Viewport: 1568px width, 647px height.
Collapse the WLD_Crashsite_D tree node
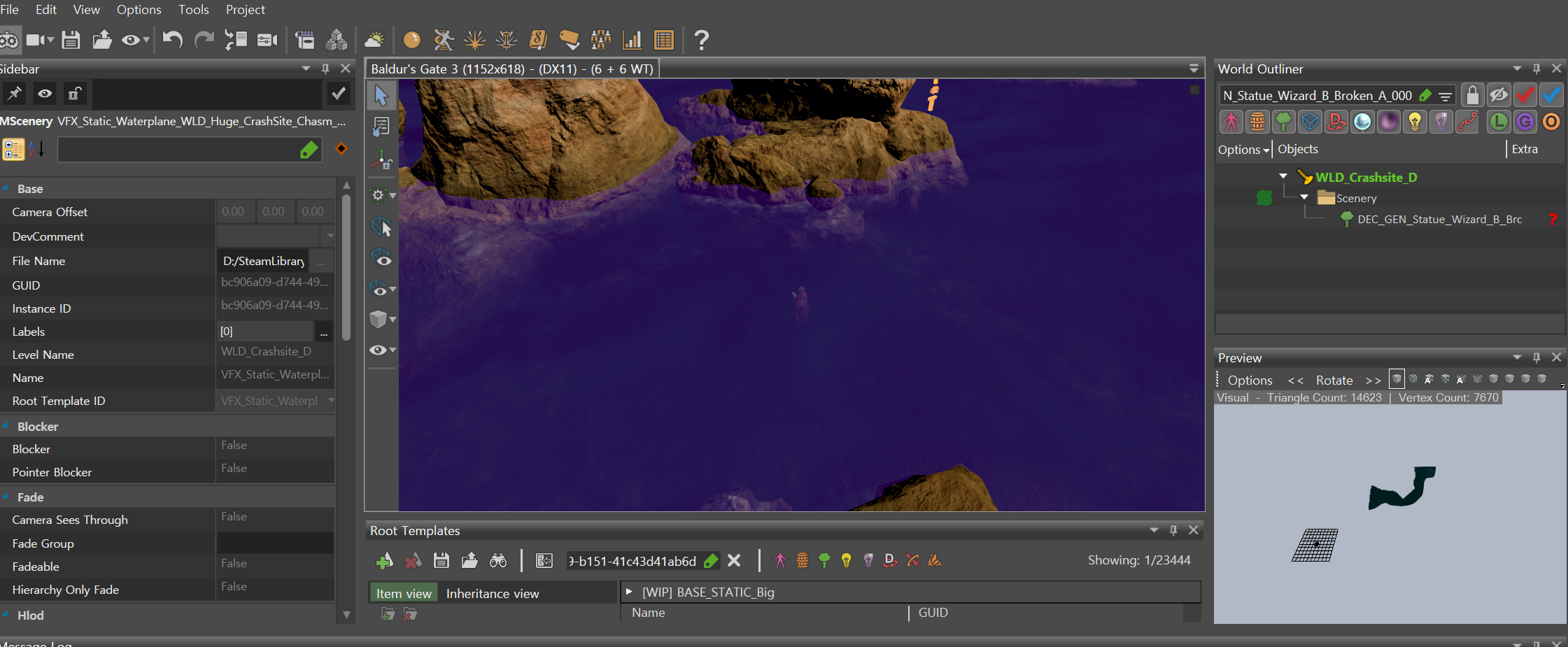point(1283,176)
